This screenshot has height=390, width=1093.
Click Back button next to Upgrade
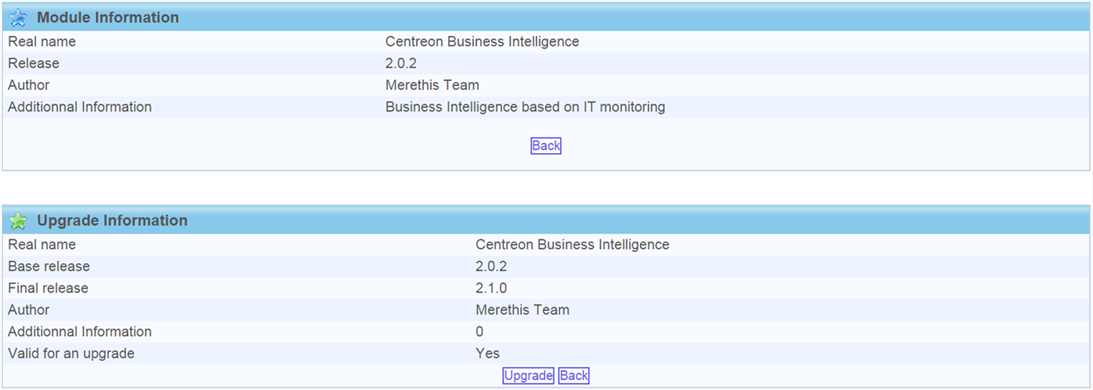(x=574, y=375)
